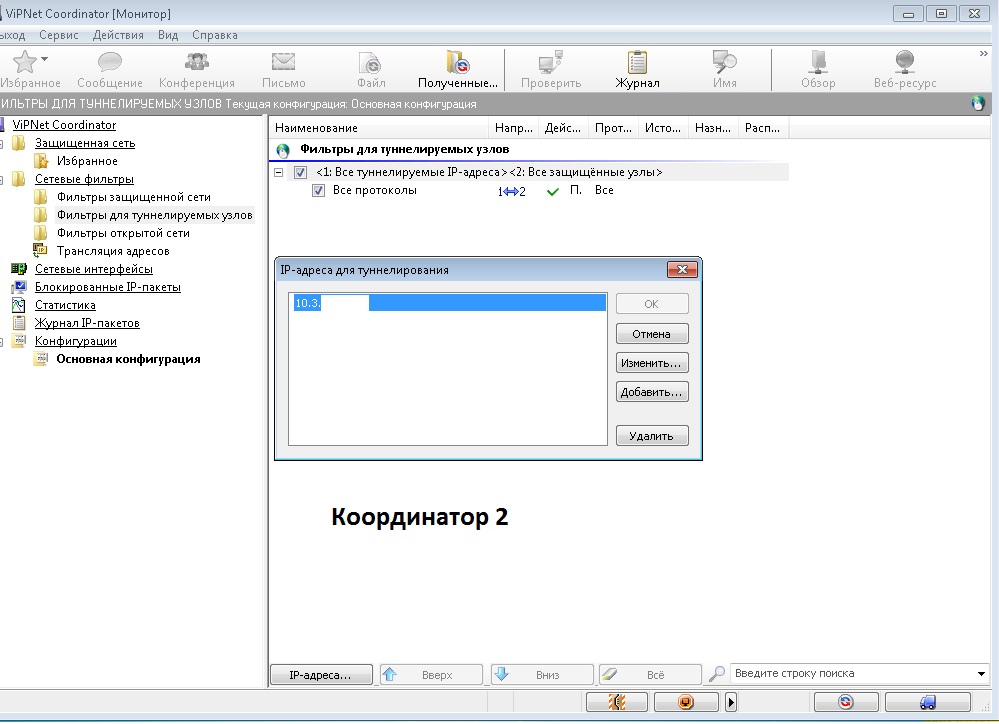The width and height of the screenshot is (999, 724).
Task: Click the globe icon in the header bar
Action: (978, 103)
